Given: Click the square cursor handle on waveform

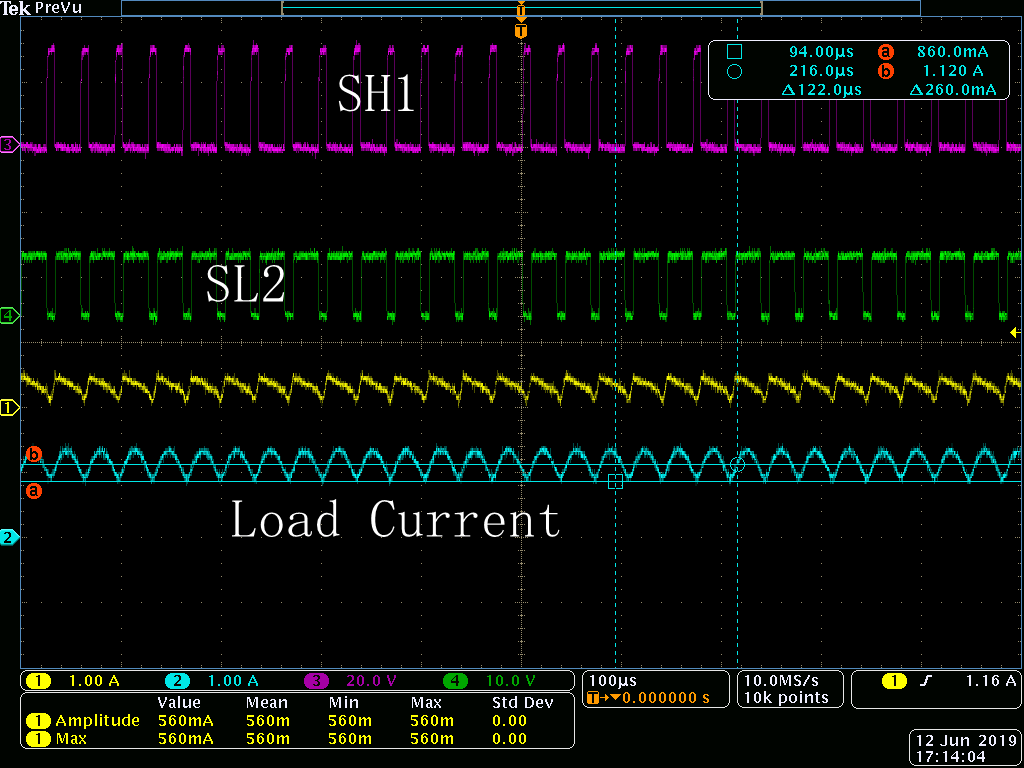Looking at the screenshot, I should (615, 482).
